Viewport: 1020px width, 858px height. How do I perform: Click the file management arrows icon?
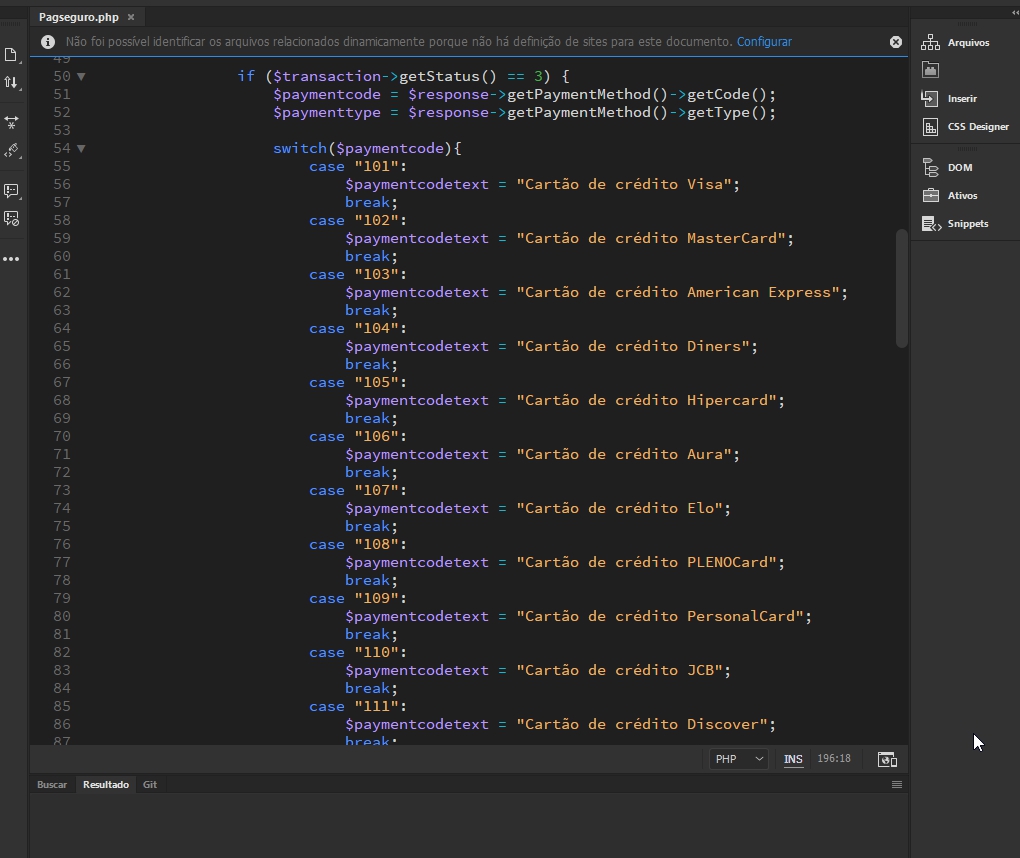point(11,82)
